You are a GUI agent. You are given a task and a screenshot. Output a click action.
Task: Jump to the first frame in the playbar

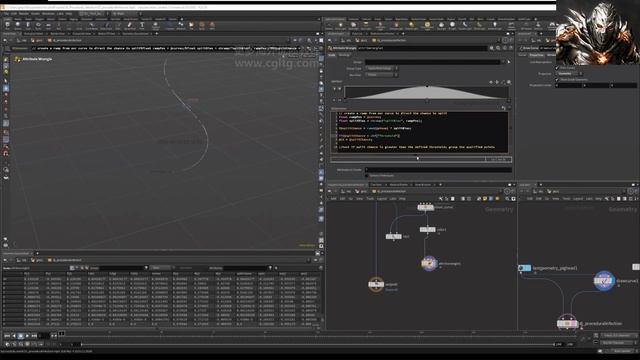coord(7,336)
